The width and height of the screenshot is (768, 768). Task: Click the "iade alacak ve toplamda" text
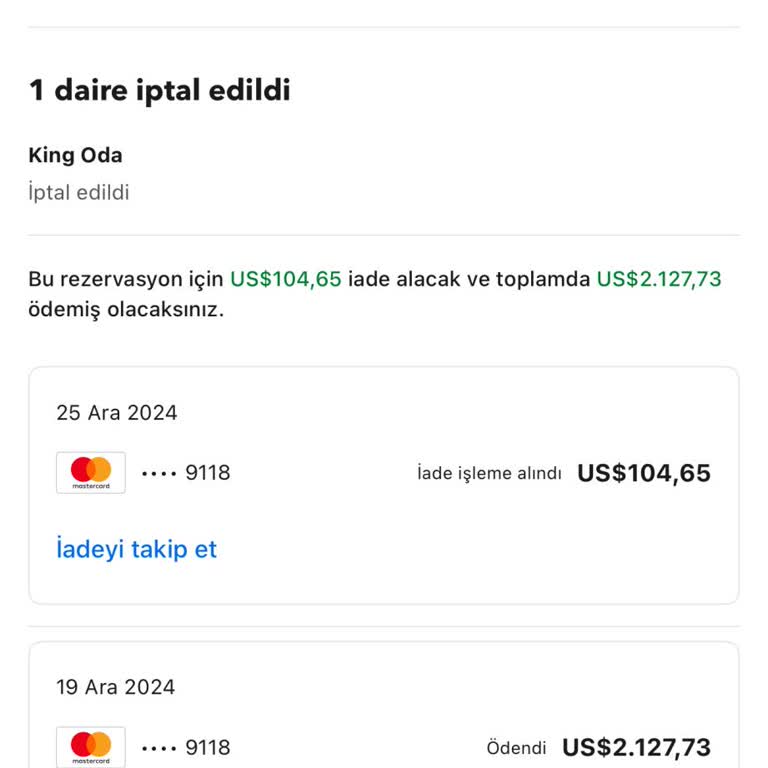[x=469, y=279]
